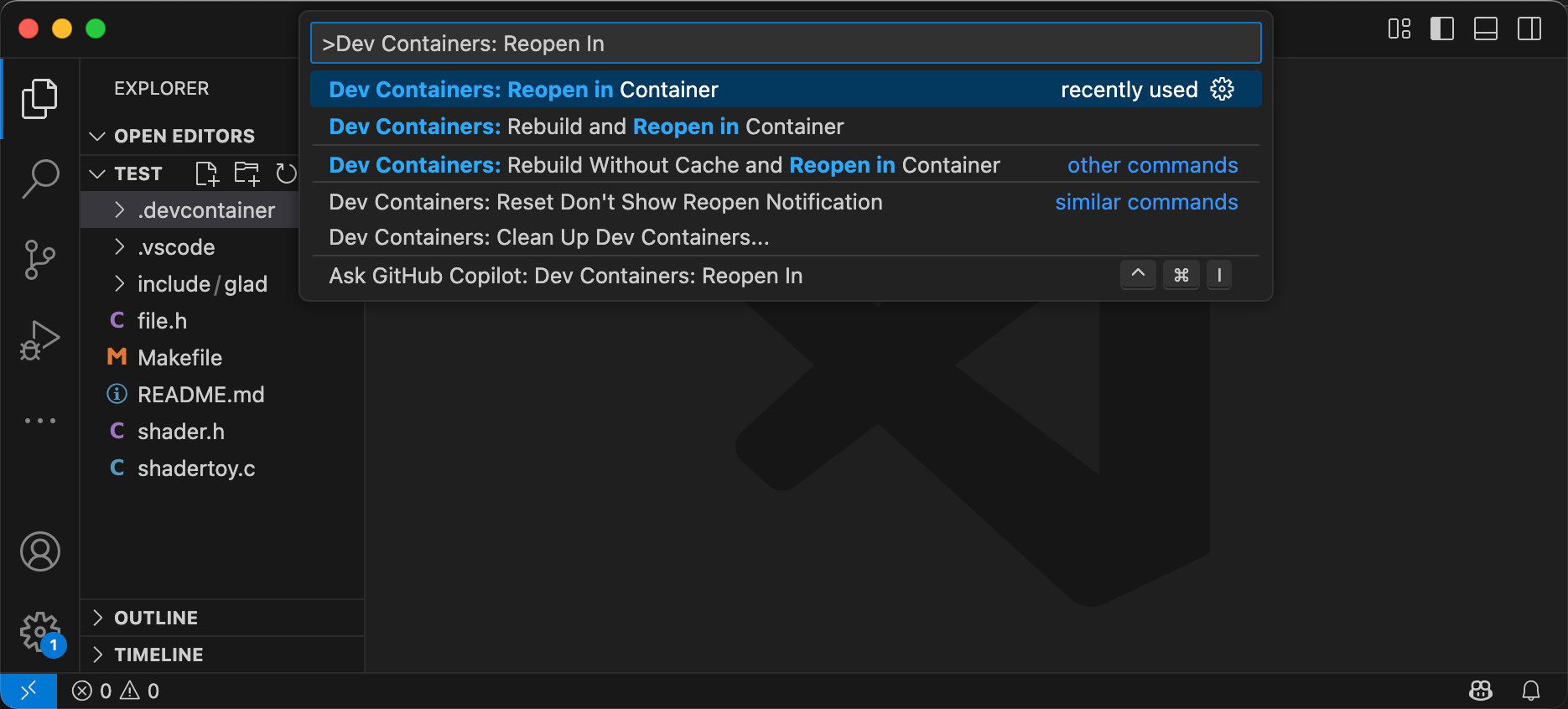
Task: Click the New File icon in TEST
Action: 206,173
